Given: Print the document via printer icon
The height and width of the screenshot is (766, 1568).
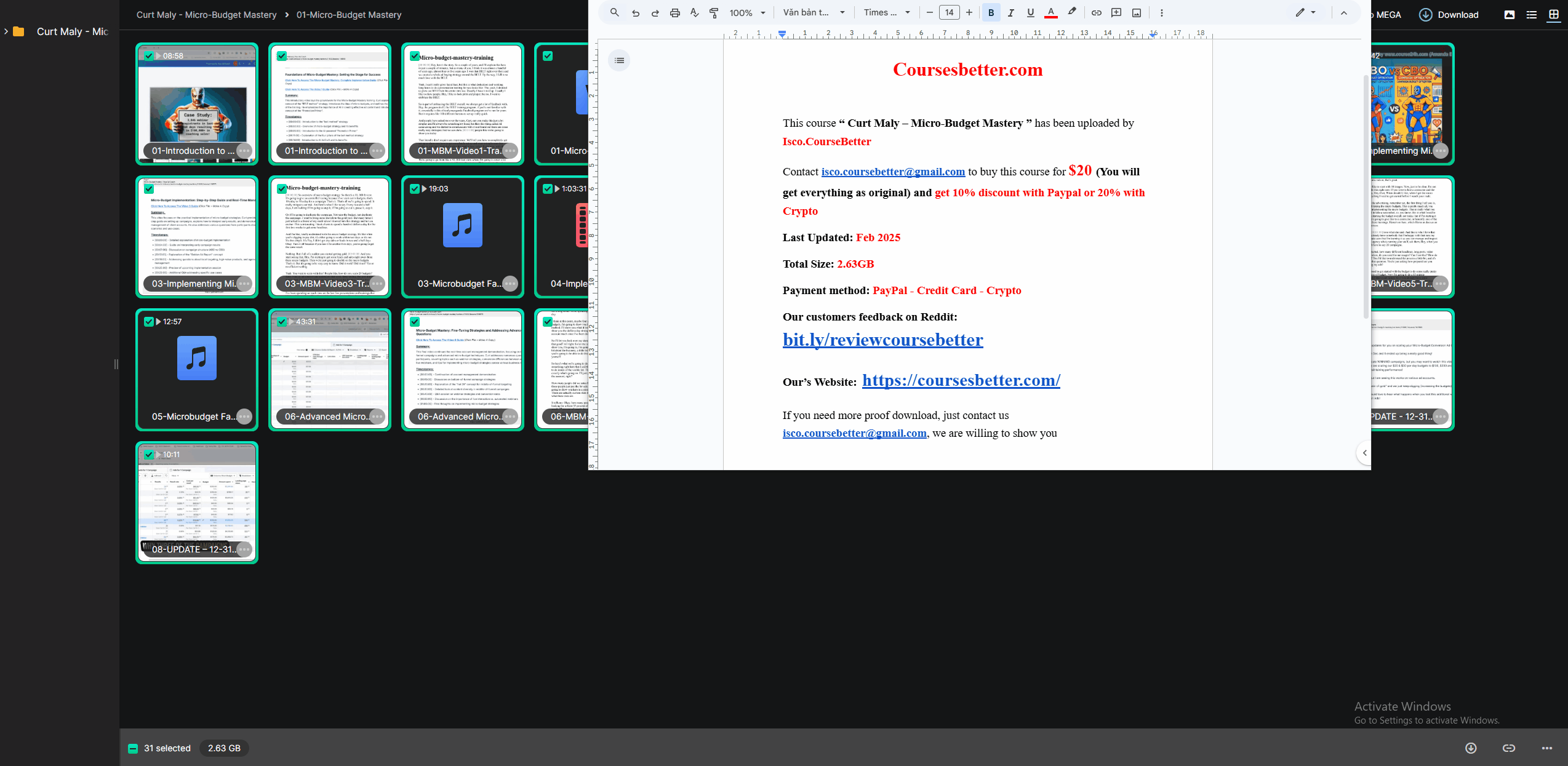Looking at the screenshot, I should coord(675,12).
